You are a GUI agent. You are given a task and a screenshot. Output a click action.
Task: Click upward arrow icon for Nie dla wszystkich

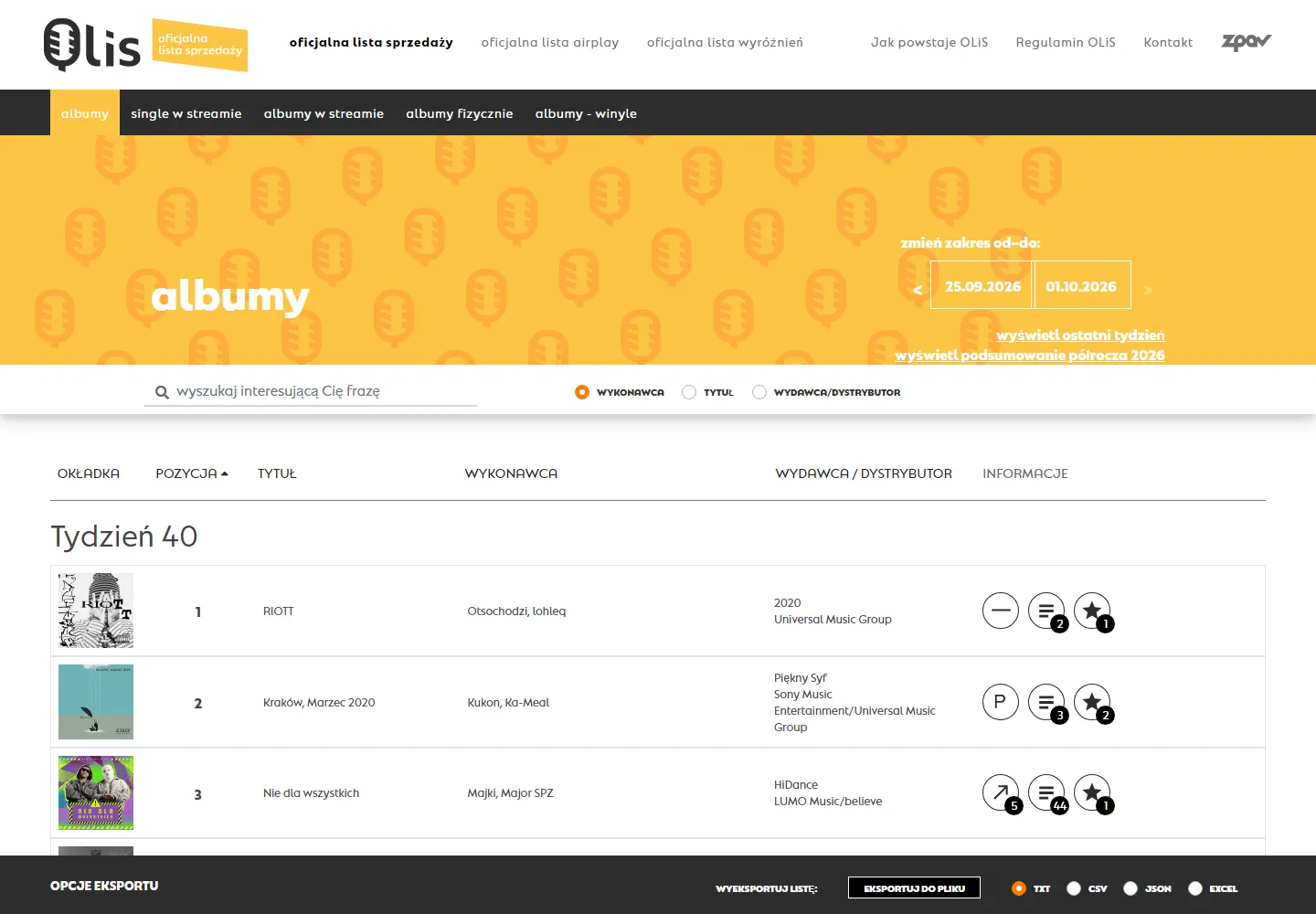pyautogui.click(x=1001, y=792)
